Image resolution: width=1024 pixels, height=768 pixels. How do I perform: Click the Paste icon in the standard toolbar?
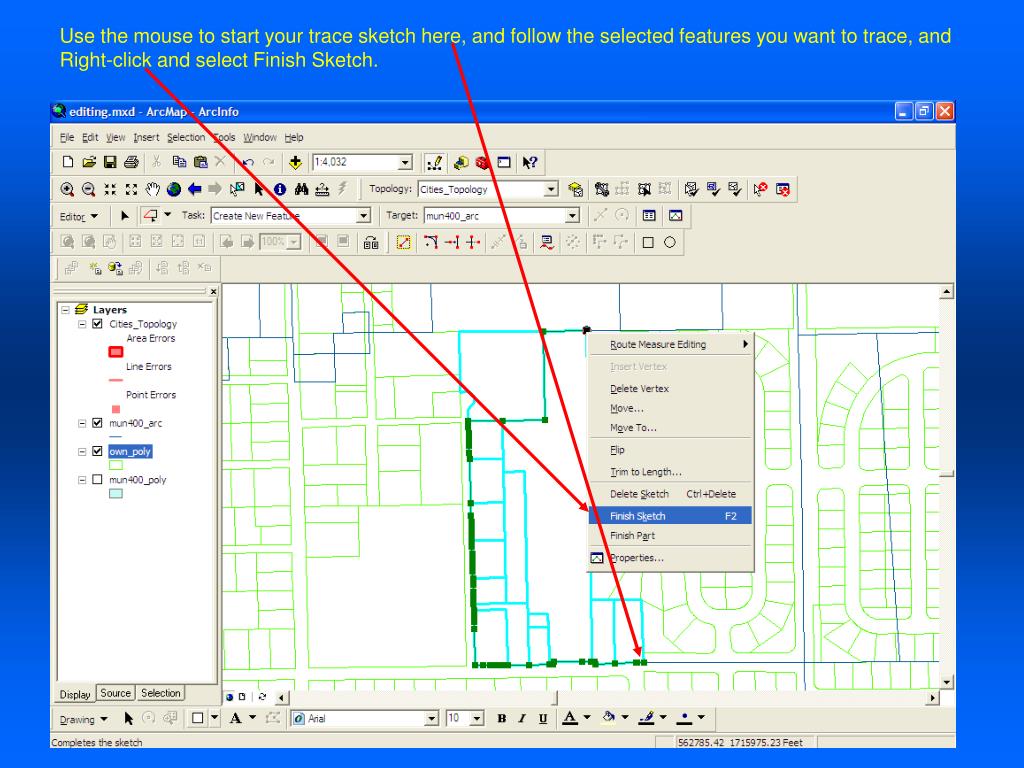click(x=200, y=162)
